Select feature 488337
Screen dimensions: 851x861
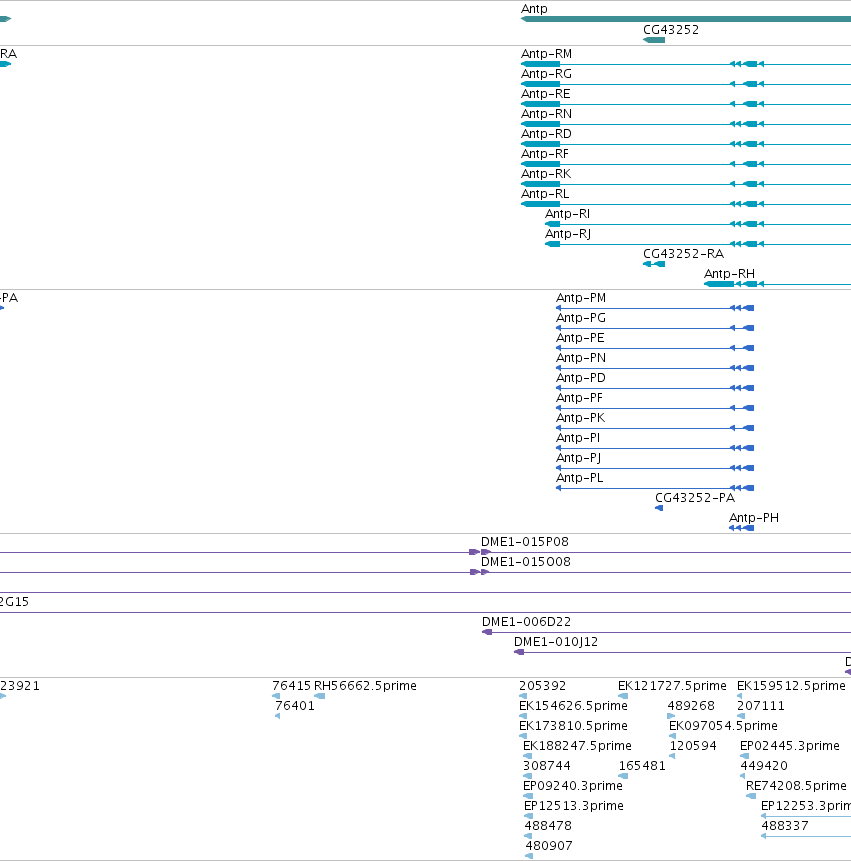coord(785,826)
